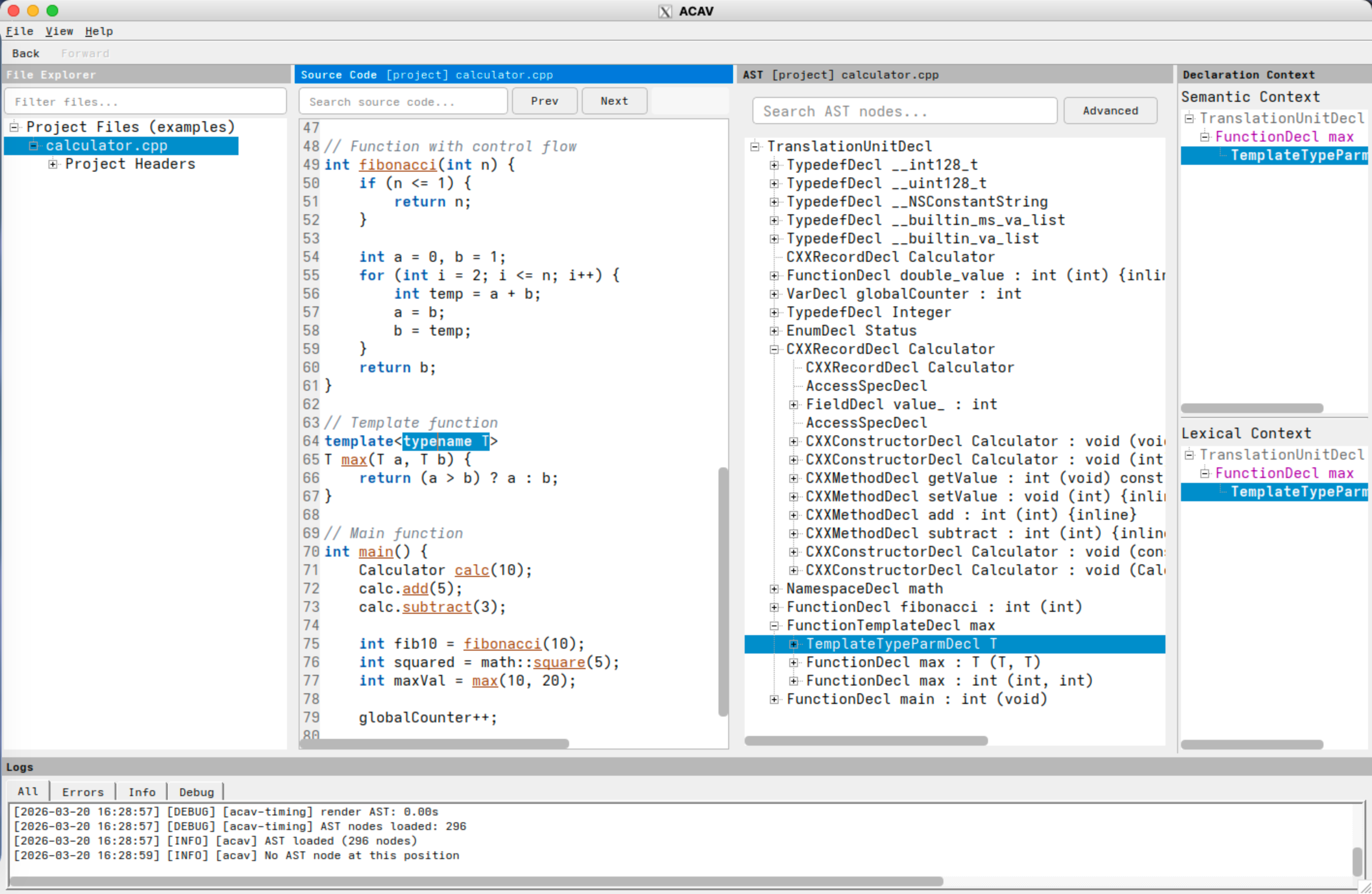Click the Filter files input field
The height and width of the screenshot is (894, 1372).
pyautogui.click(x=144, y=101)
